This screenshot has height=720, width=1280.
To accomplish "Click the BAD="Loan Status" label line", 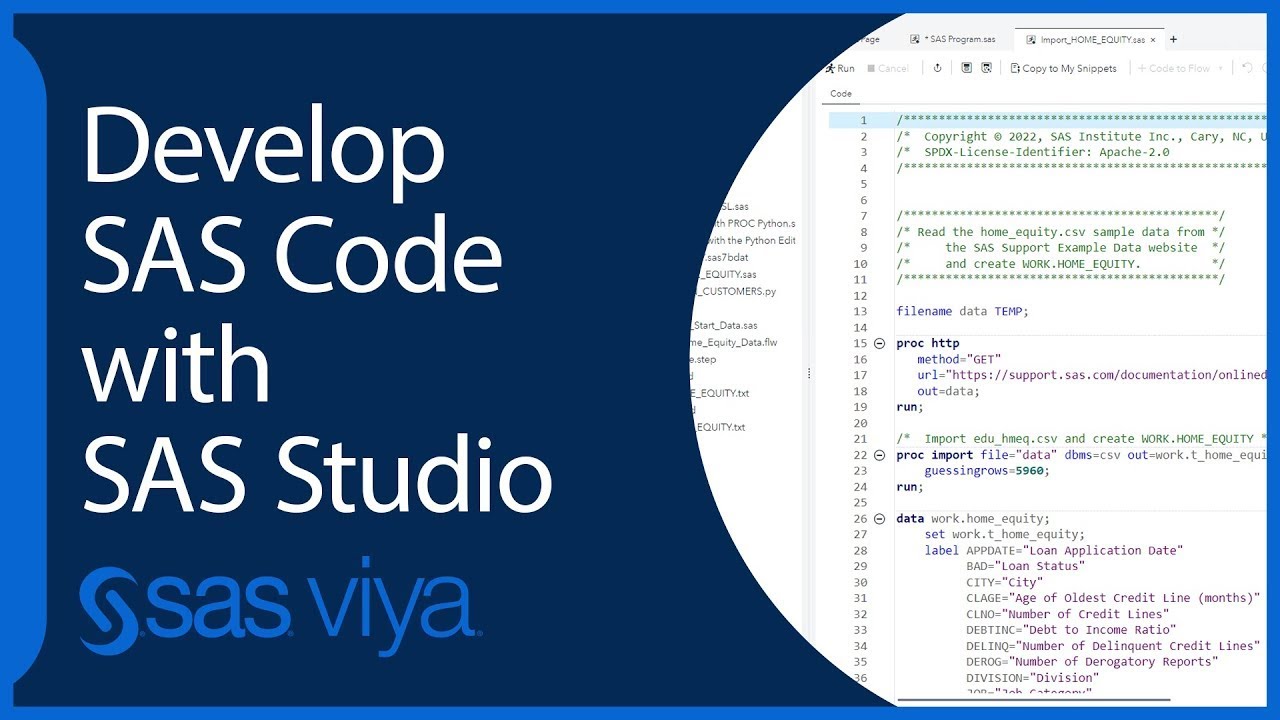I will 1025,566.
